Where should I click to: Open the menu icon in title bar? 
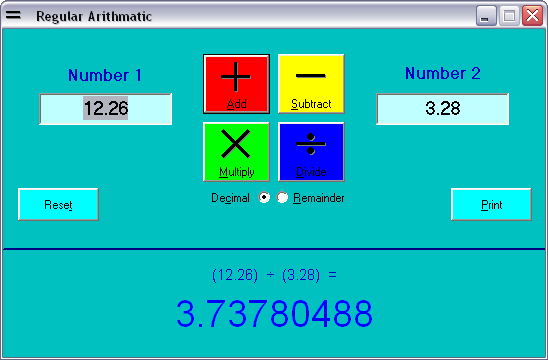pyautogui.click(x=13, y=15)
